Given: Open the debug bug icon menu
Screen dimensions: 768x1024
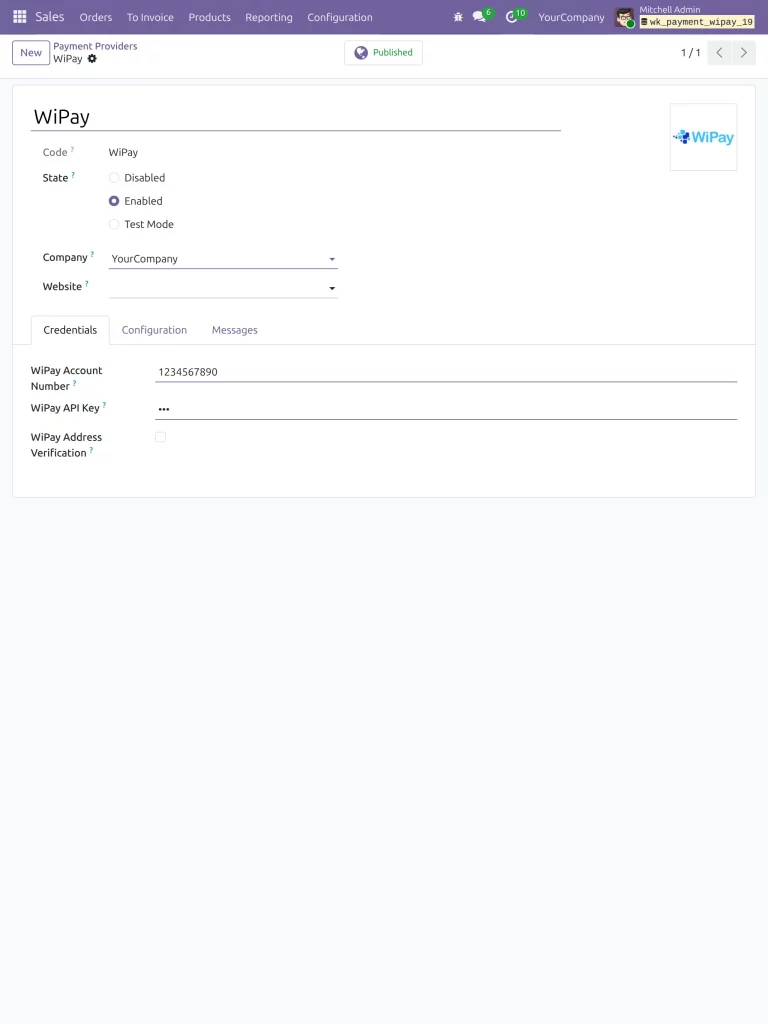Looking at the screenshot, I should point(458,17).
